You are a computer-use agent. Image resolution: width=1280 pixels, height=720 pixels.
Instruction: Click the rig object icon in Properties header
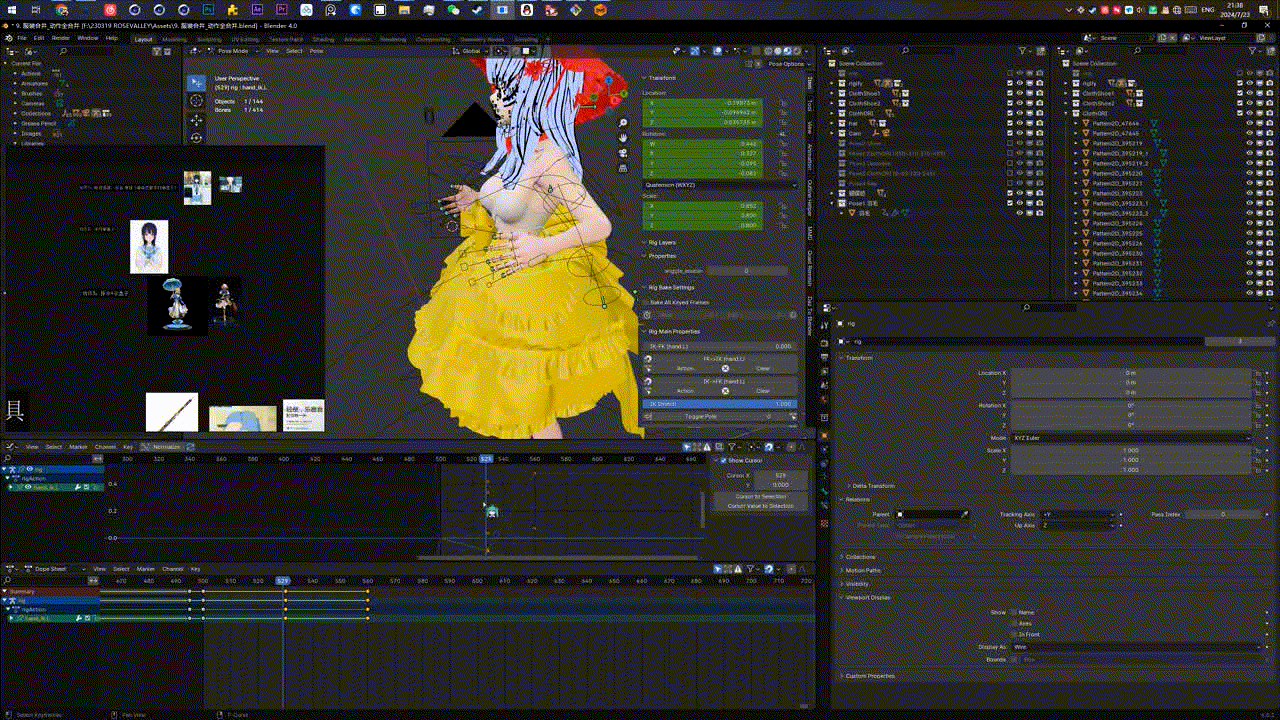[842, 324]
